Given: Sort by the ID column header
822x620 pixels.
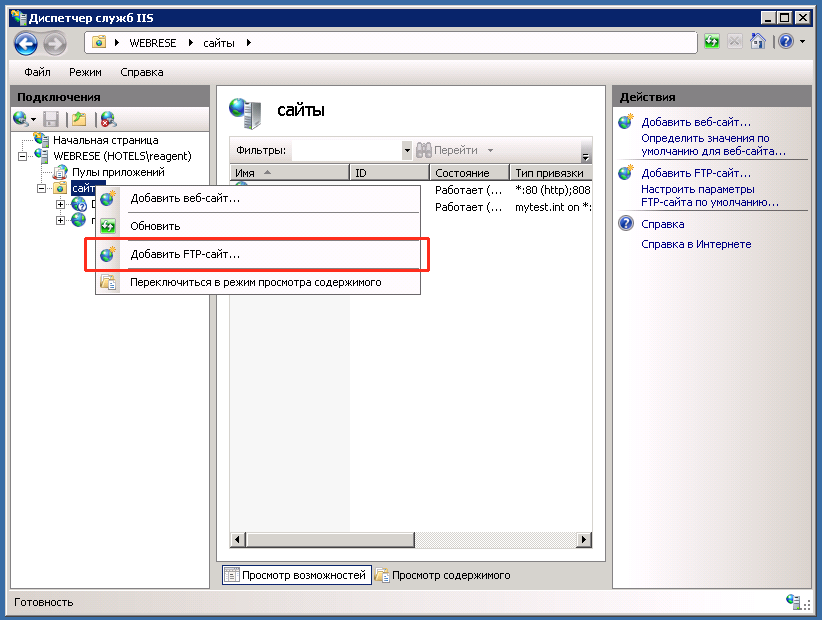Looking at the screenshot, I should (x=390, y=172).
